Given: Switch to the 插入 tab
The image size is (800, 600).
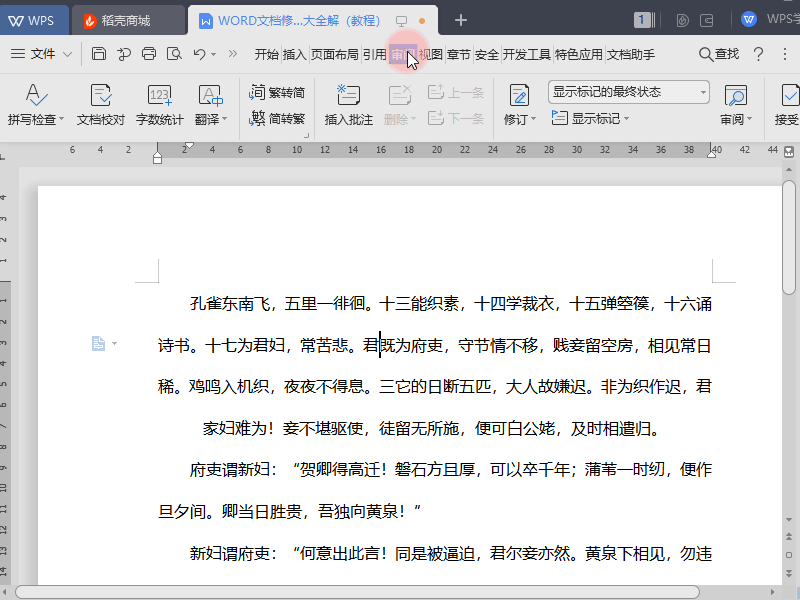Looking at the screenshot, I should point(294,54).
